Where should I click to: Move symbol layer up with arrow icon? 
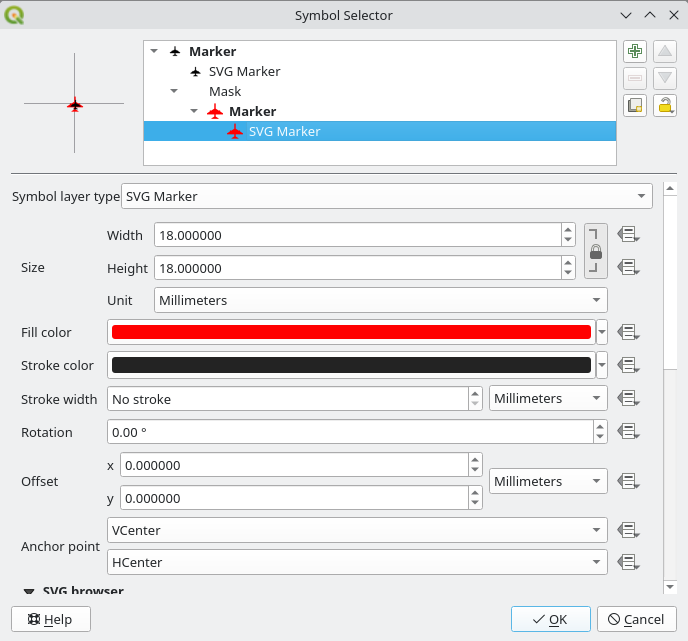(x=665, y=52)
